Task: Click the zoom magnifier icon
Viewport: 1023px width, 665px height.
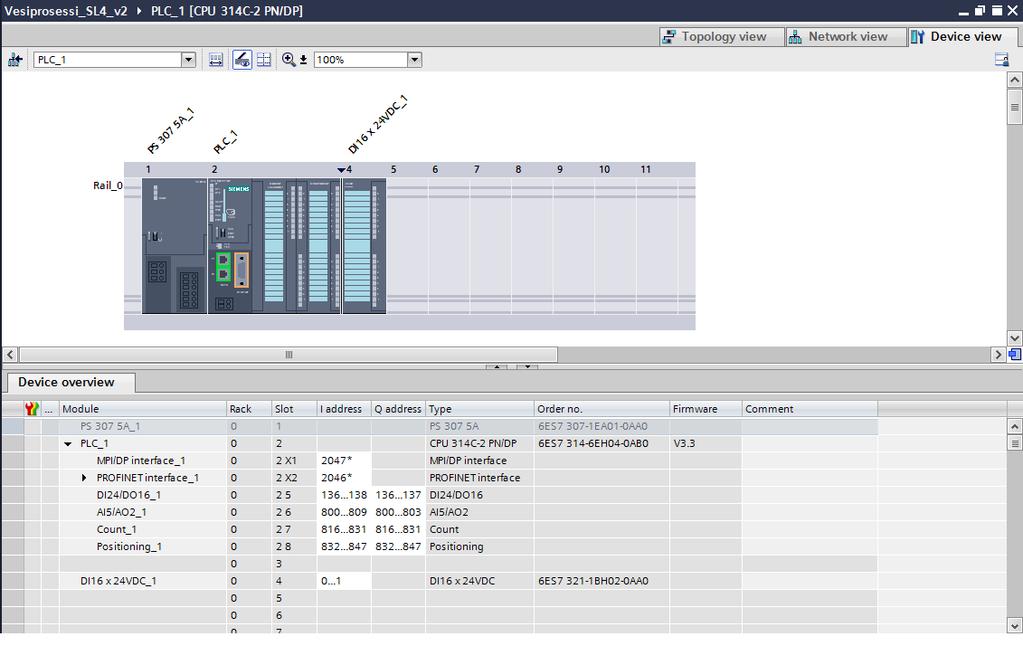Action: [288, 60]
